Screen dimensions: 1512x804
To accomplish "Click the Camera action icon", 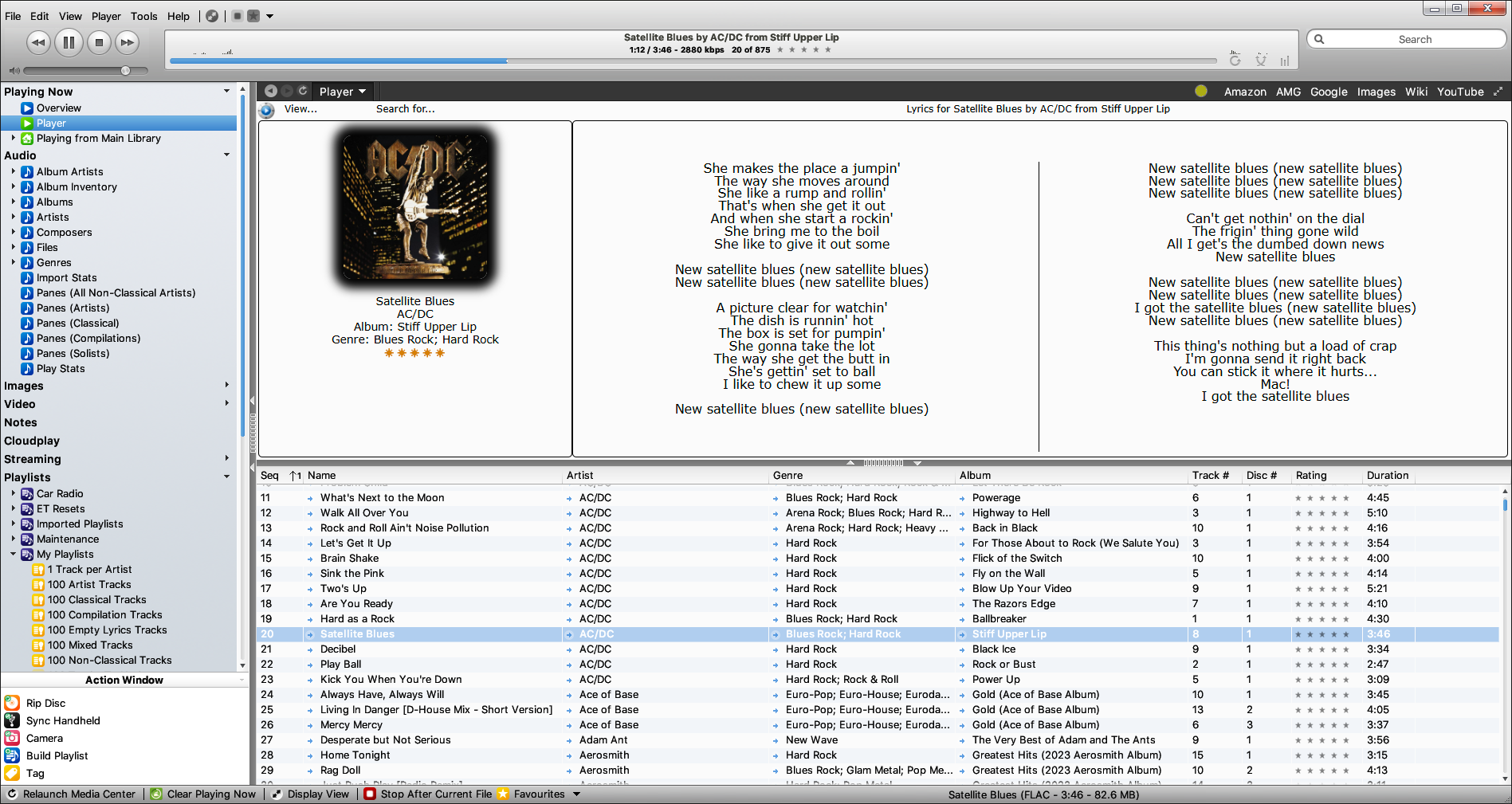I will click(12, 738).
